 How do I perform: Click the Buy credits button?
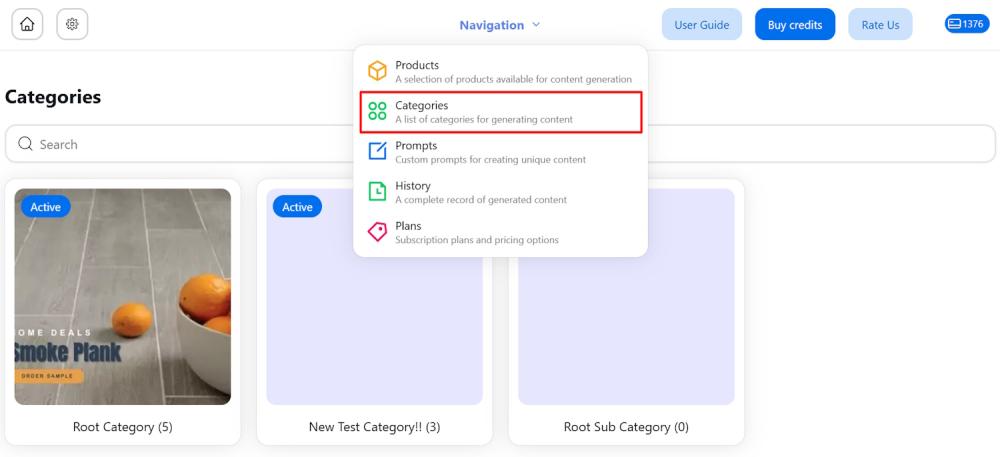[x=795, y=24]
